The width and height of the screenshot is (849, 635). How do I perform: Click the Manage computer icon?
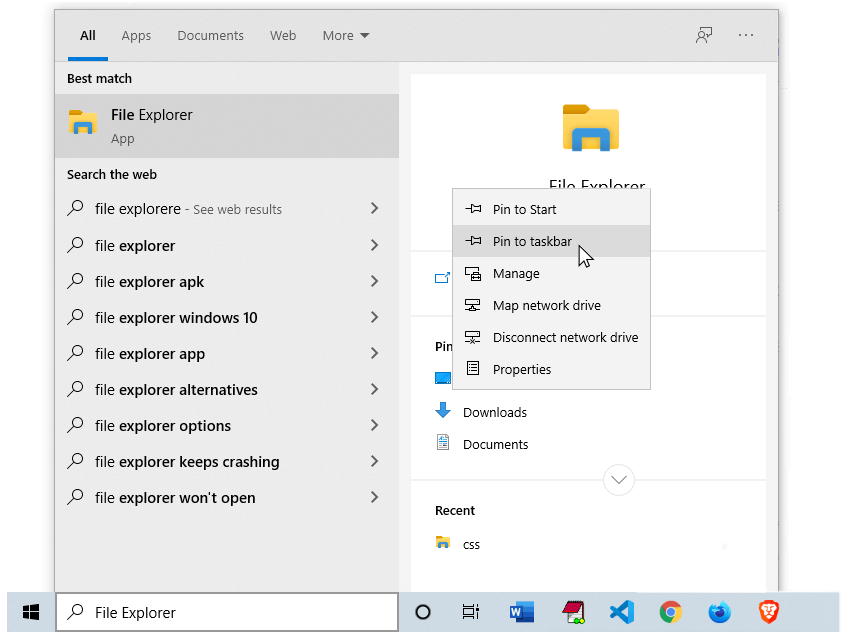pos(473,273)
